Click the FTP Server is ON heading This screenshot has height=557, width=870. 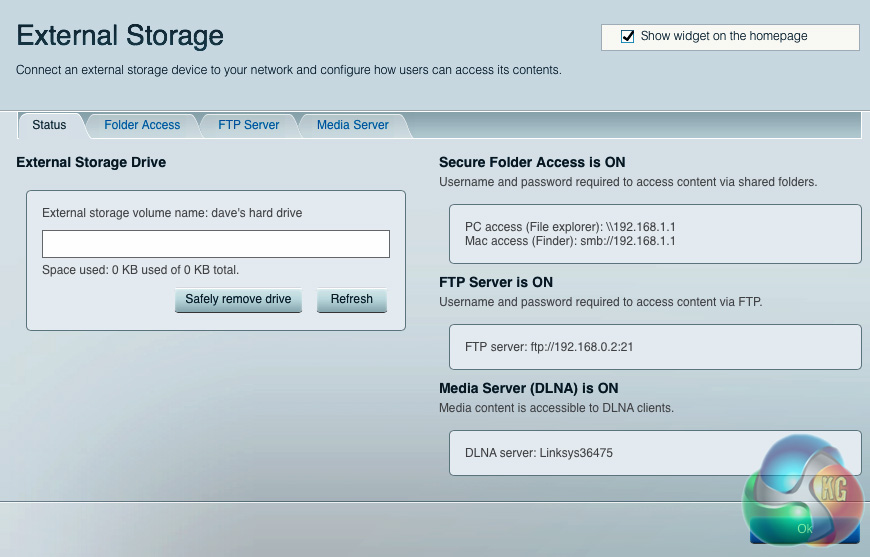click(x=496, y=282)
